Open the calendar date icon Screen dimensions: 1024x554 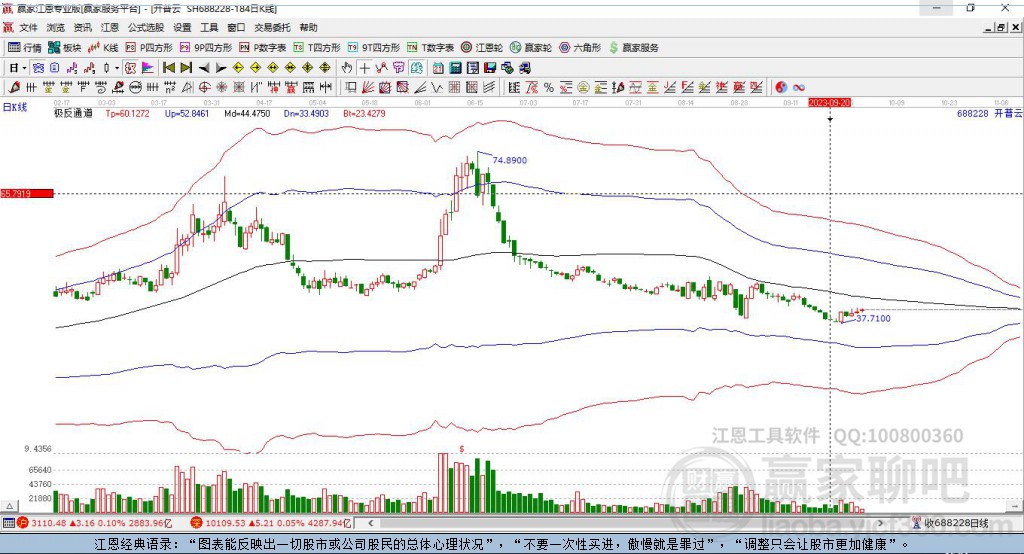pyautogui.click(x=438, y=68)
